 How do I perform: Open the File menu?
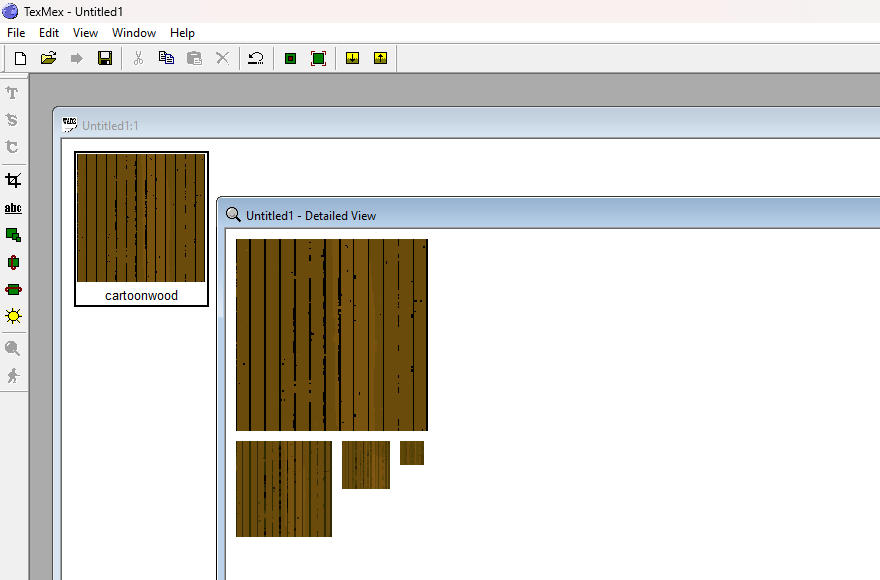tap(16, 33)
